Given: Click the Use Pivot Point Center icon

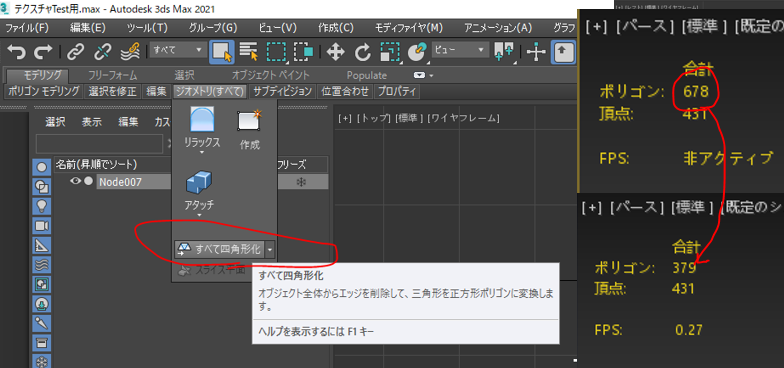Looking at the screenshot, I should (x=504, y=52).
